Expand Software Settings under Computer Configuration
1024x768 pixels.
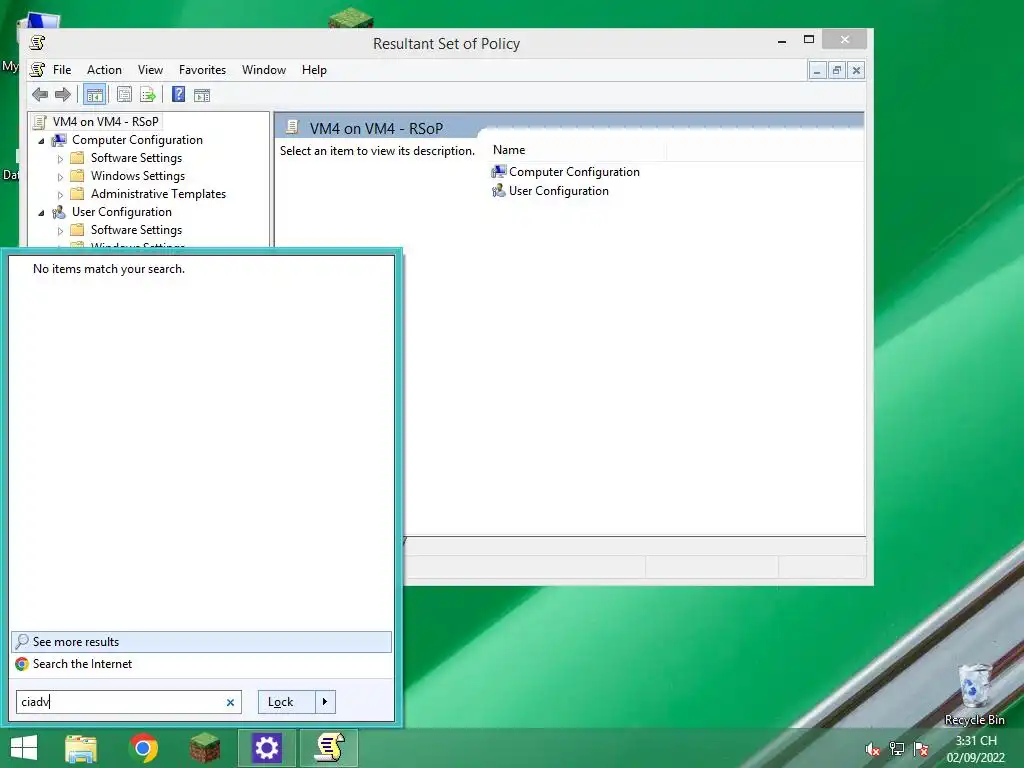(x=60, y=159)
